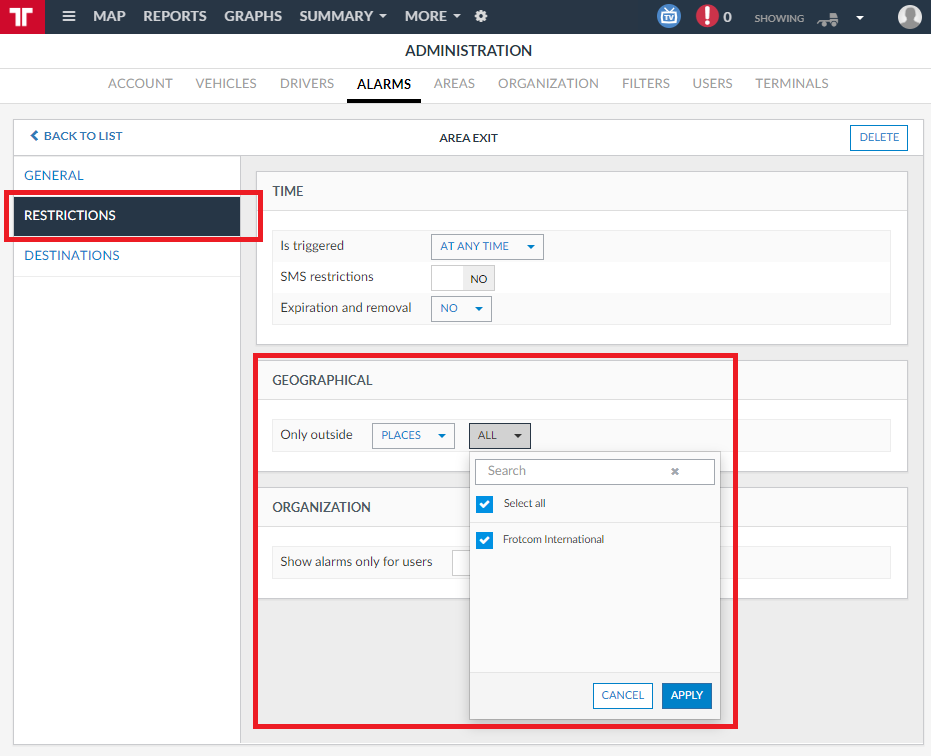Click the vehicle showing icon
931x756 pixels.
[828, 20]
